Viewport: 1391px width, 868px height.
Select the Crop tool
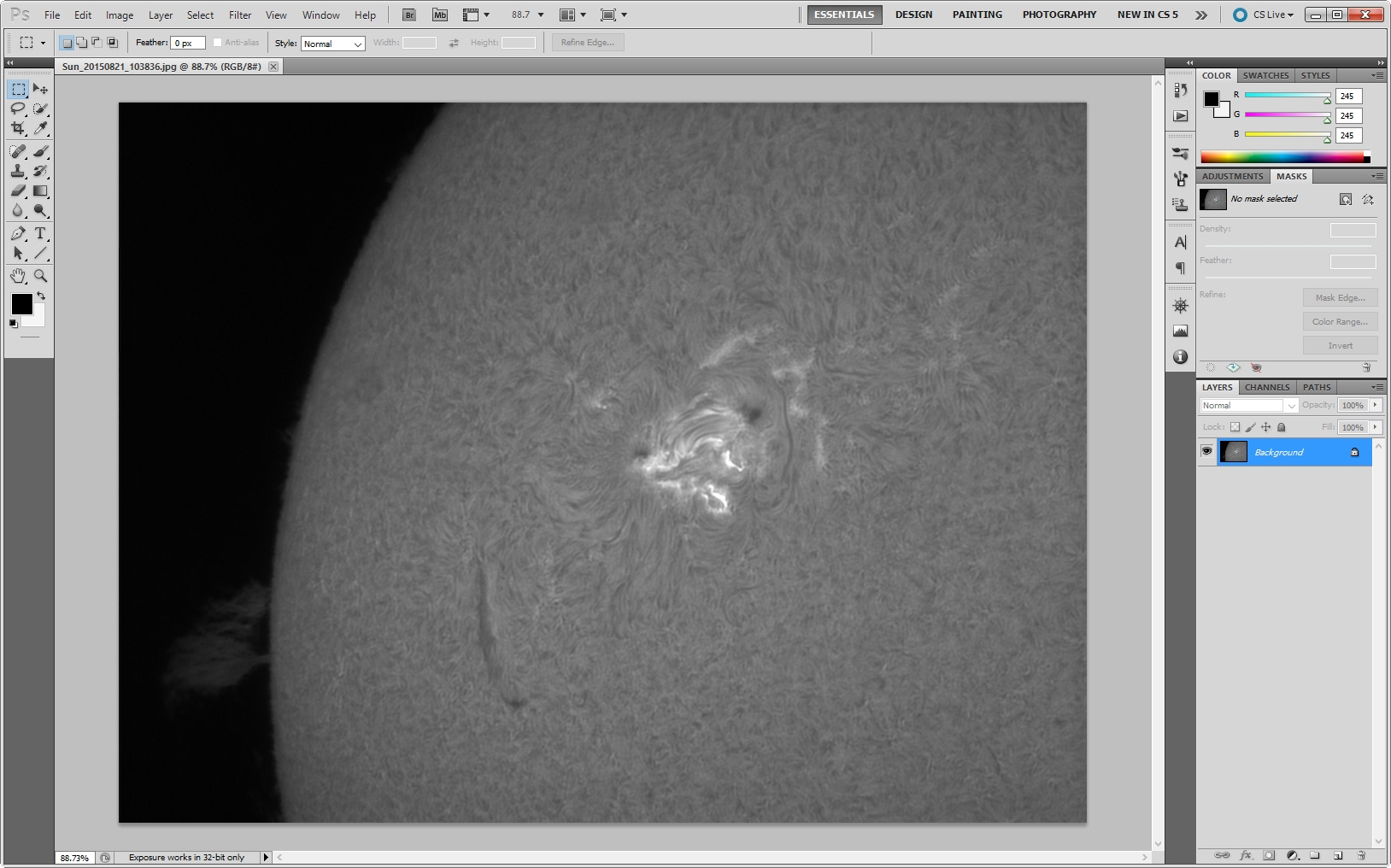tap(18, 128)
